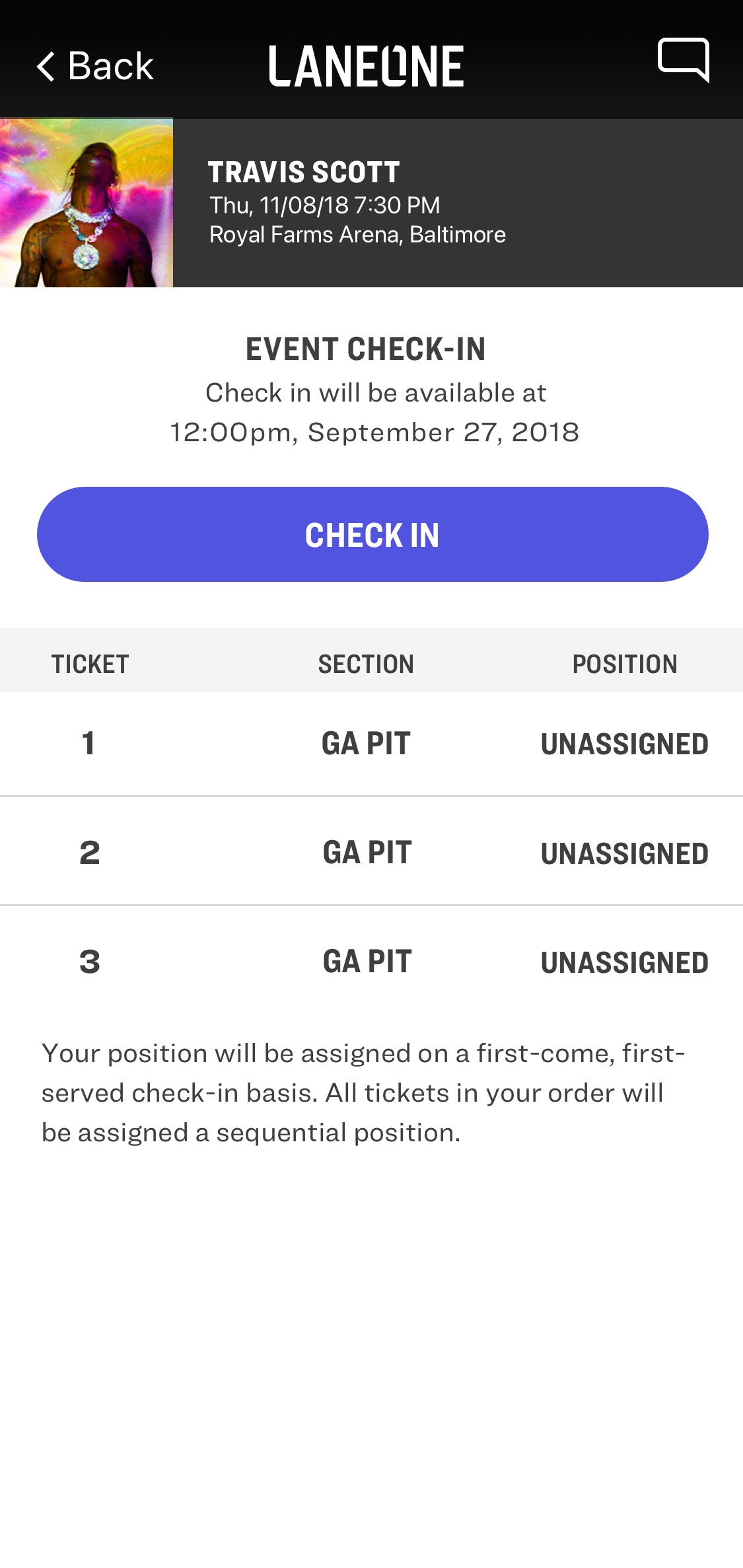The image size is (743, 1568).
Task: Tap UNASSIGNED position for ticket 1
Action: (625, 744)
